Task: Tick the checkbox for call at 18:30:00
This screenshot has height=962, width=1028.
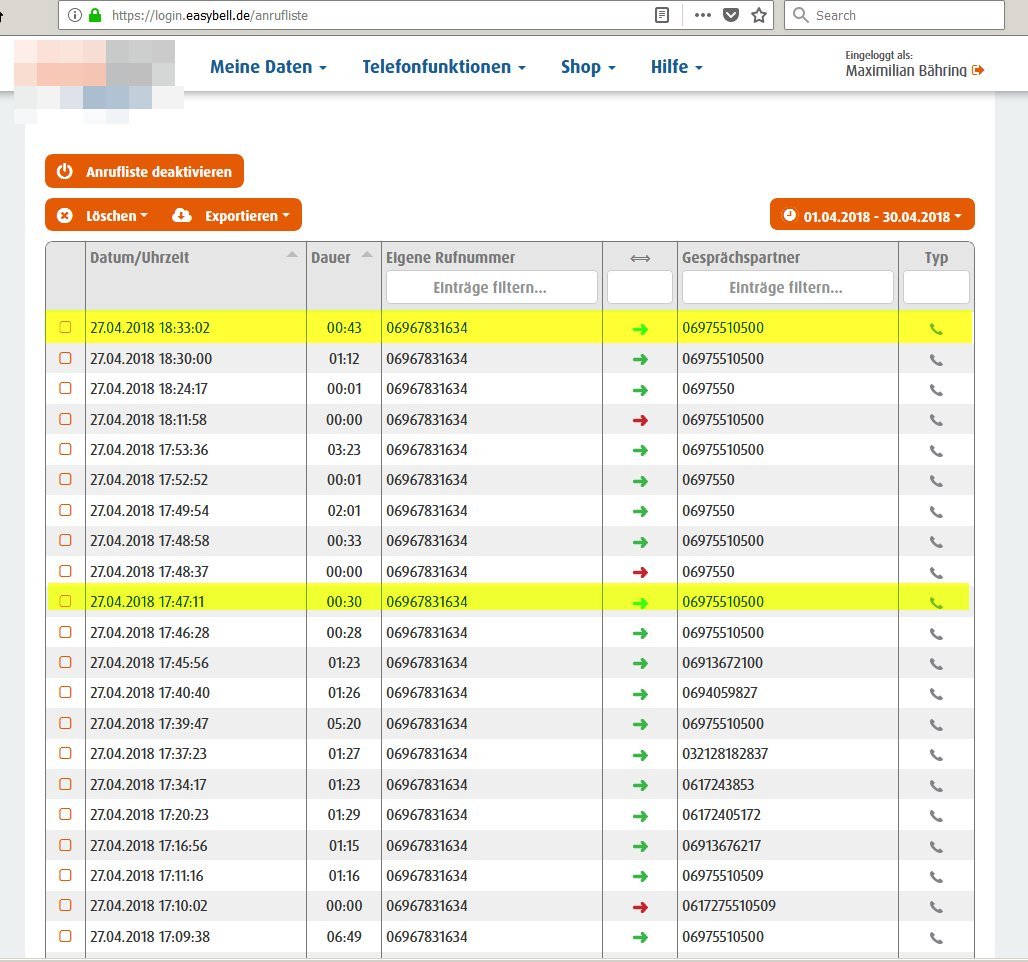Action: click(66, 358)
